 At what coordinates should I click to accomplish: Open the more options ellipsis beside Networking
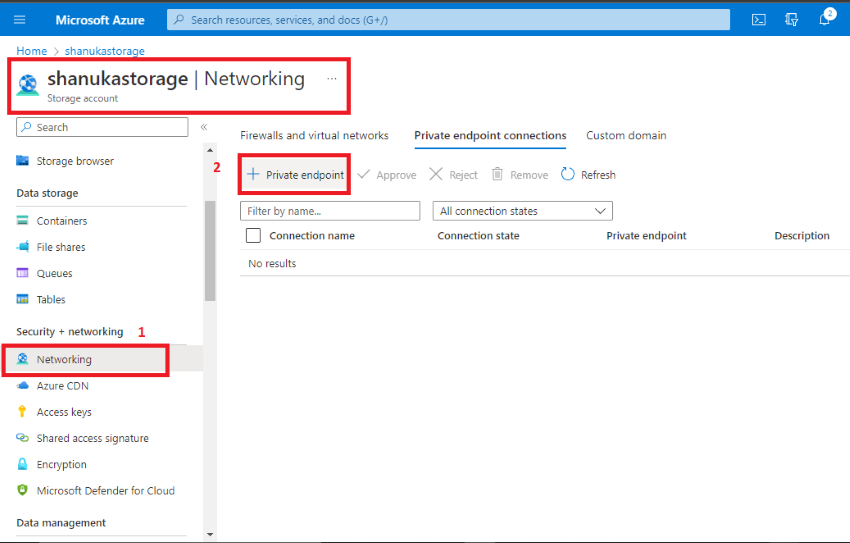[332, 79]
